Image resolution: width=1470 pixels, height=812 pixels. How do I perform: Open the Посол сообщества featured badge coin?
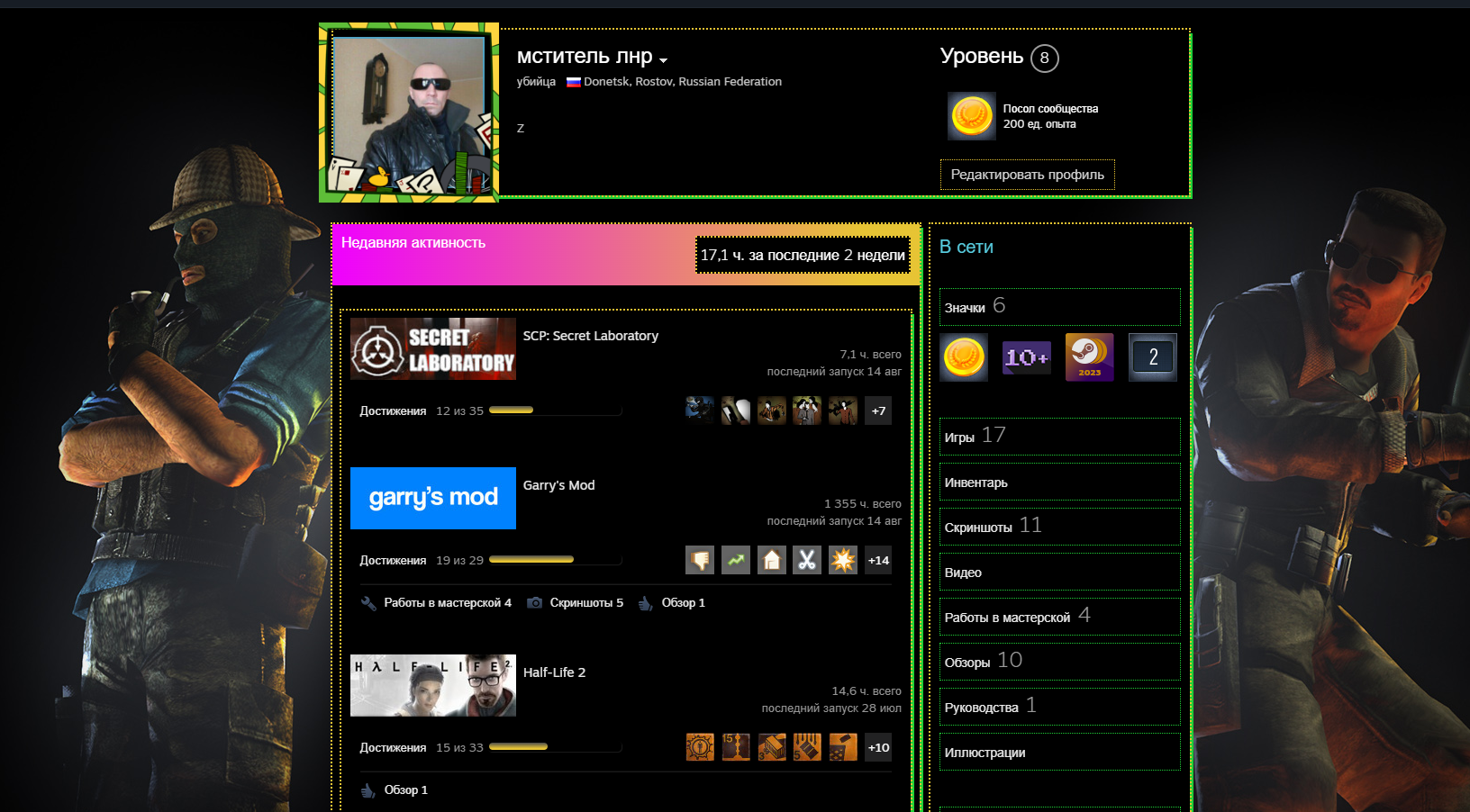click(972, 116)
